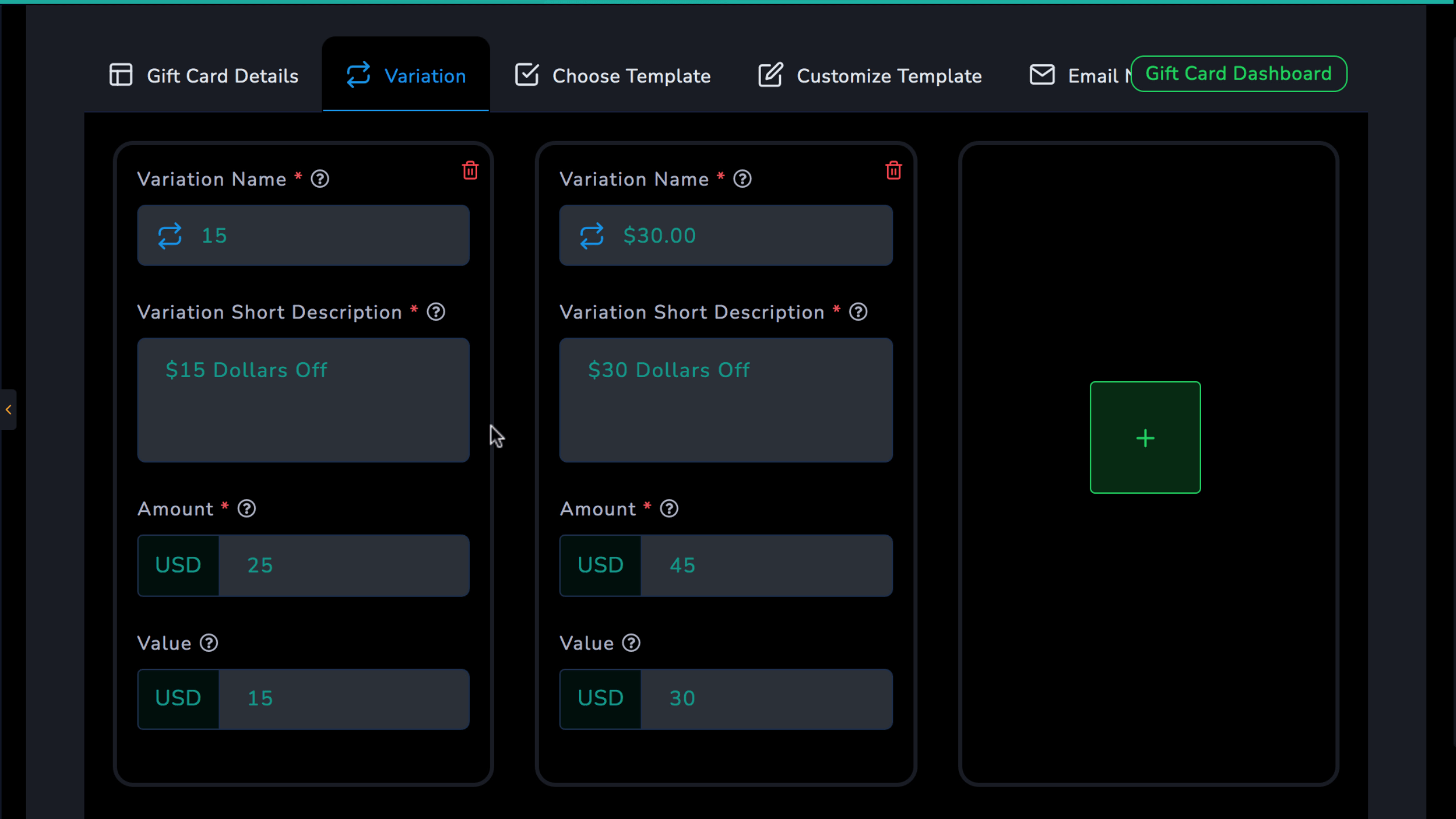The width and height of the screenshot is (1456, 819).
Task: Click help icon beside second Variation Short Description
Action: tap(858, 312)
